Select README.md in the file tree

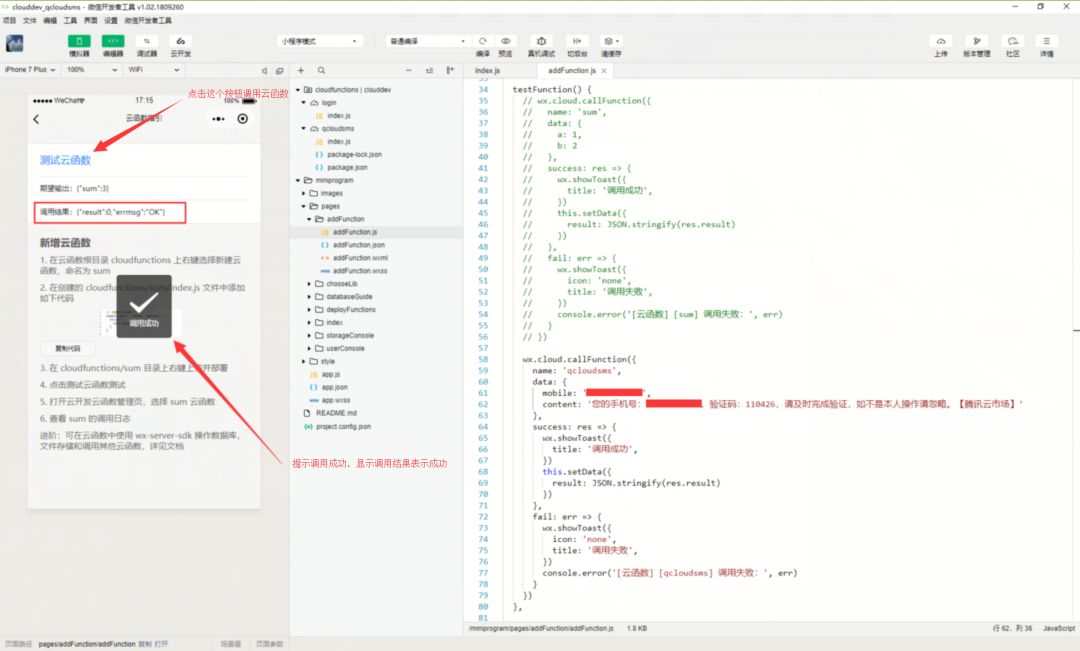pos(335,413)
